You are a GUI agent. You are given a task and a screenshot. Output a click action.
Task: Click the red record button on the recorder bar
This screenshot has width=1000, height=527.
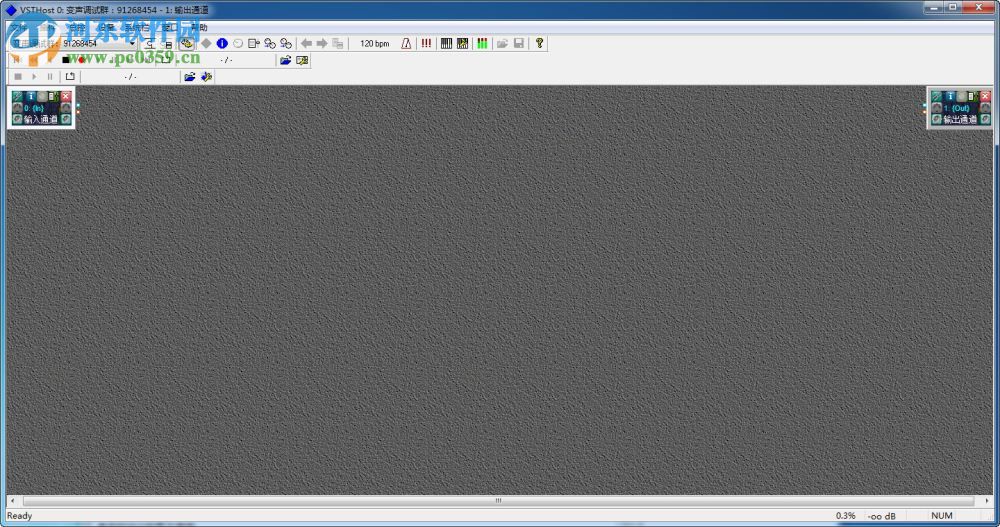[82, 60]
